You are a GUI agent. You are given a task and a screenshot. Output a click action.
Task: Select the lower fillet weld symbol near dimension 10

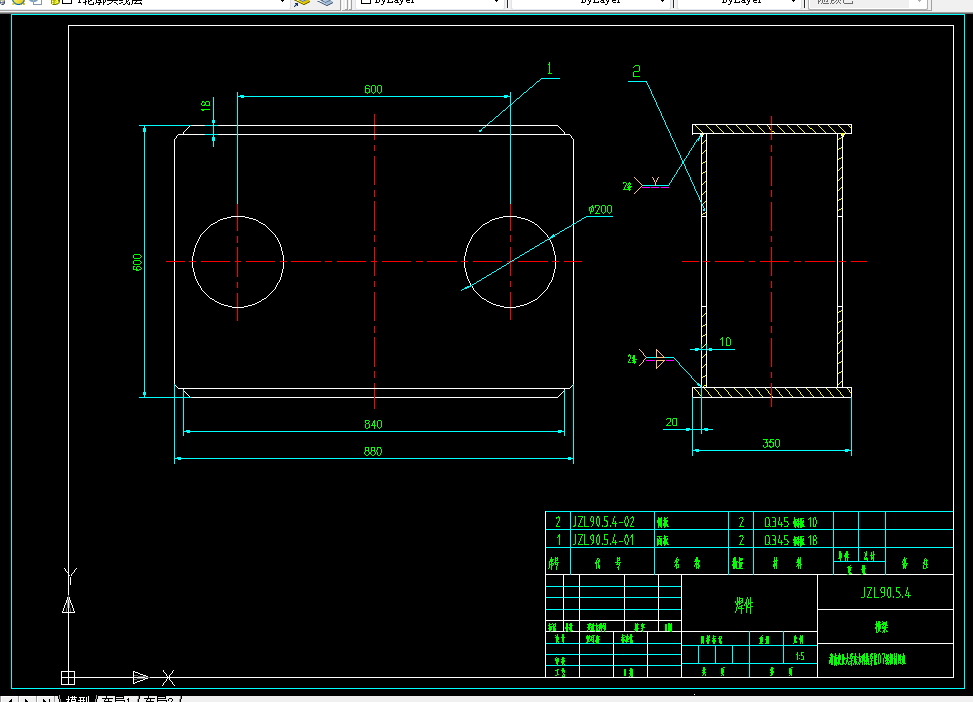pos(650,359)
